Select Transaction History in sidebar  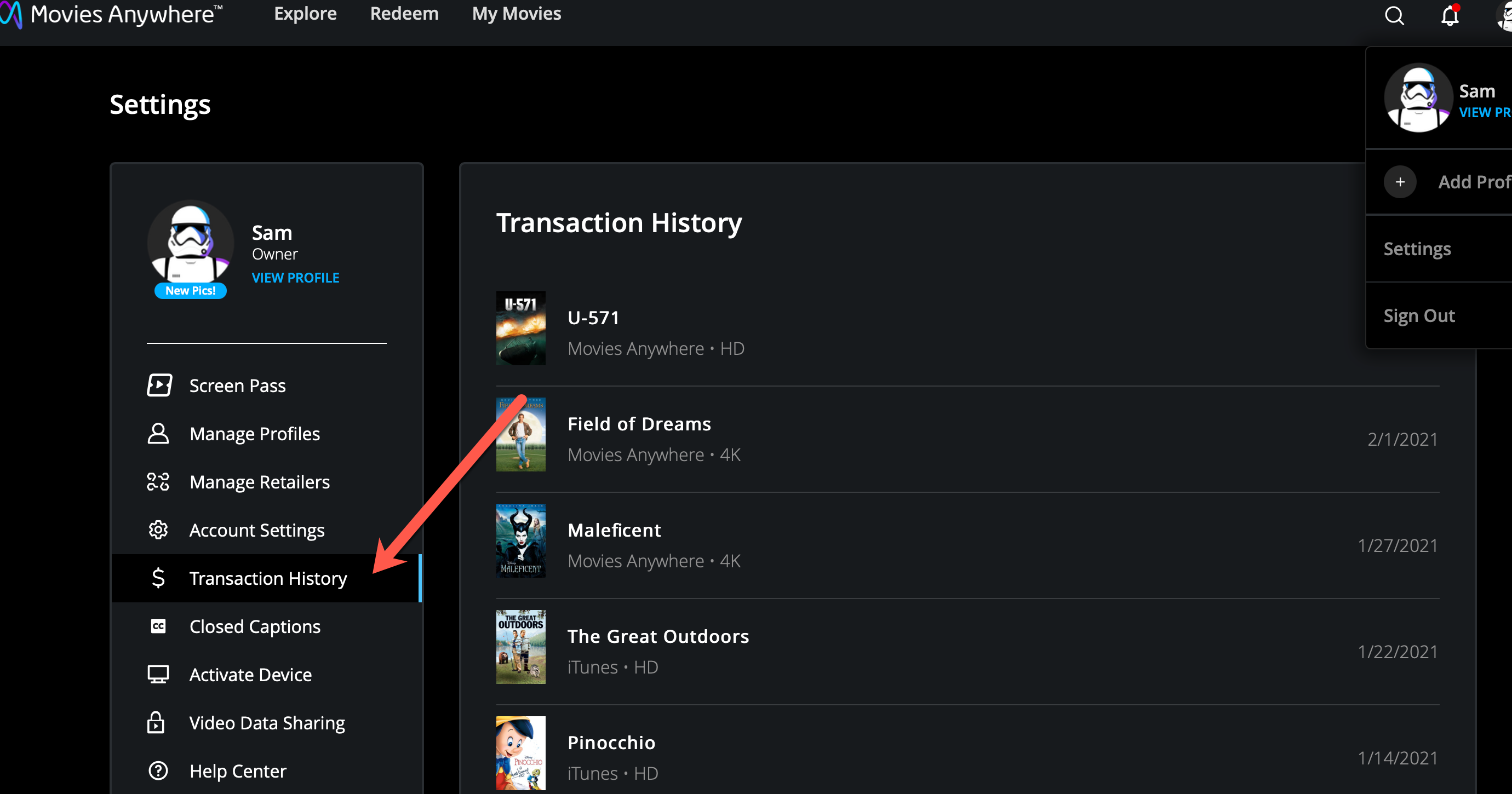(x=268, y=578)
